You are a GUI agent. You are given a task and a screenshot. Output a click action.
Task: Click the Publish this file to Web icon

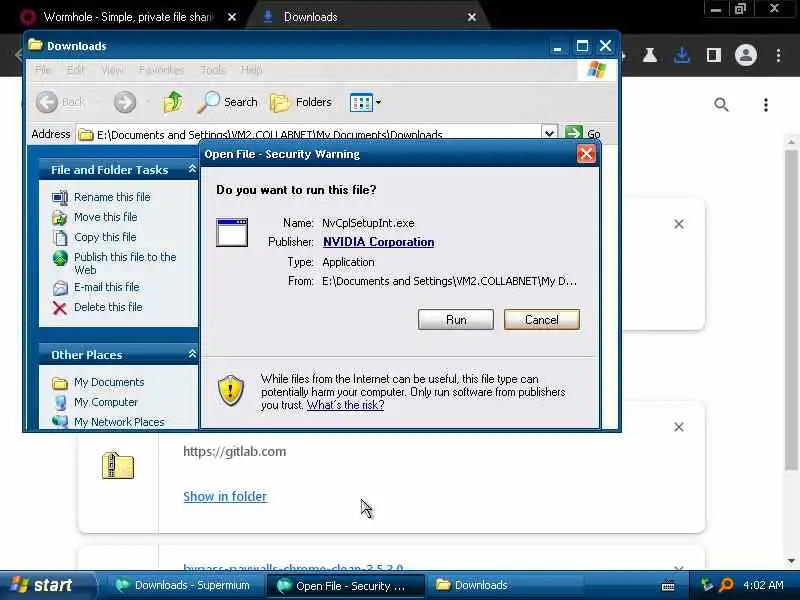coord(60,258)
